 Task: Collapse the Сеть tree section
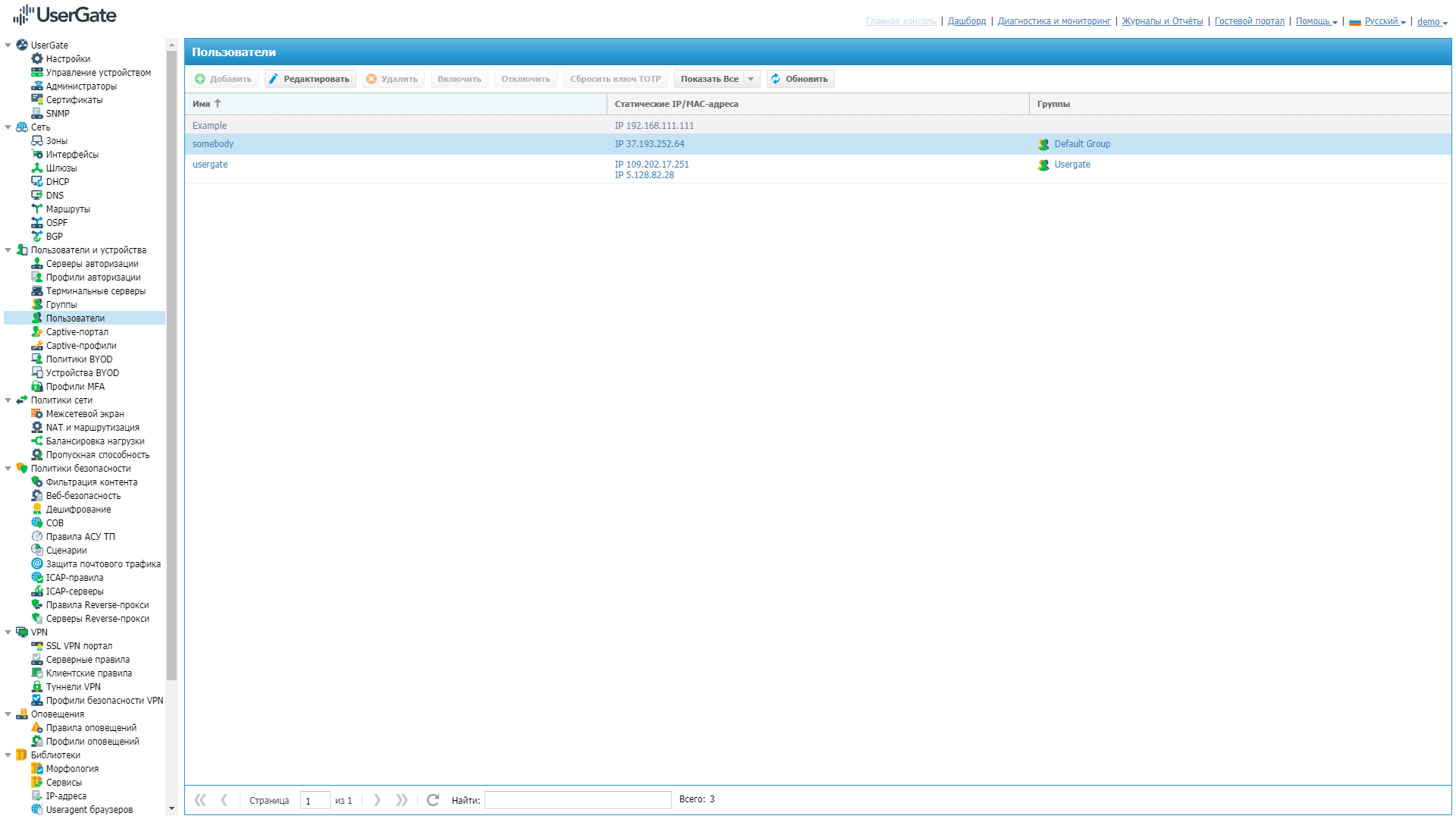coord(8,127)
